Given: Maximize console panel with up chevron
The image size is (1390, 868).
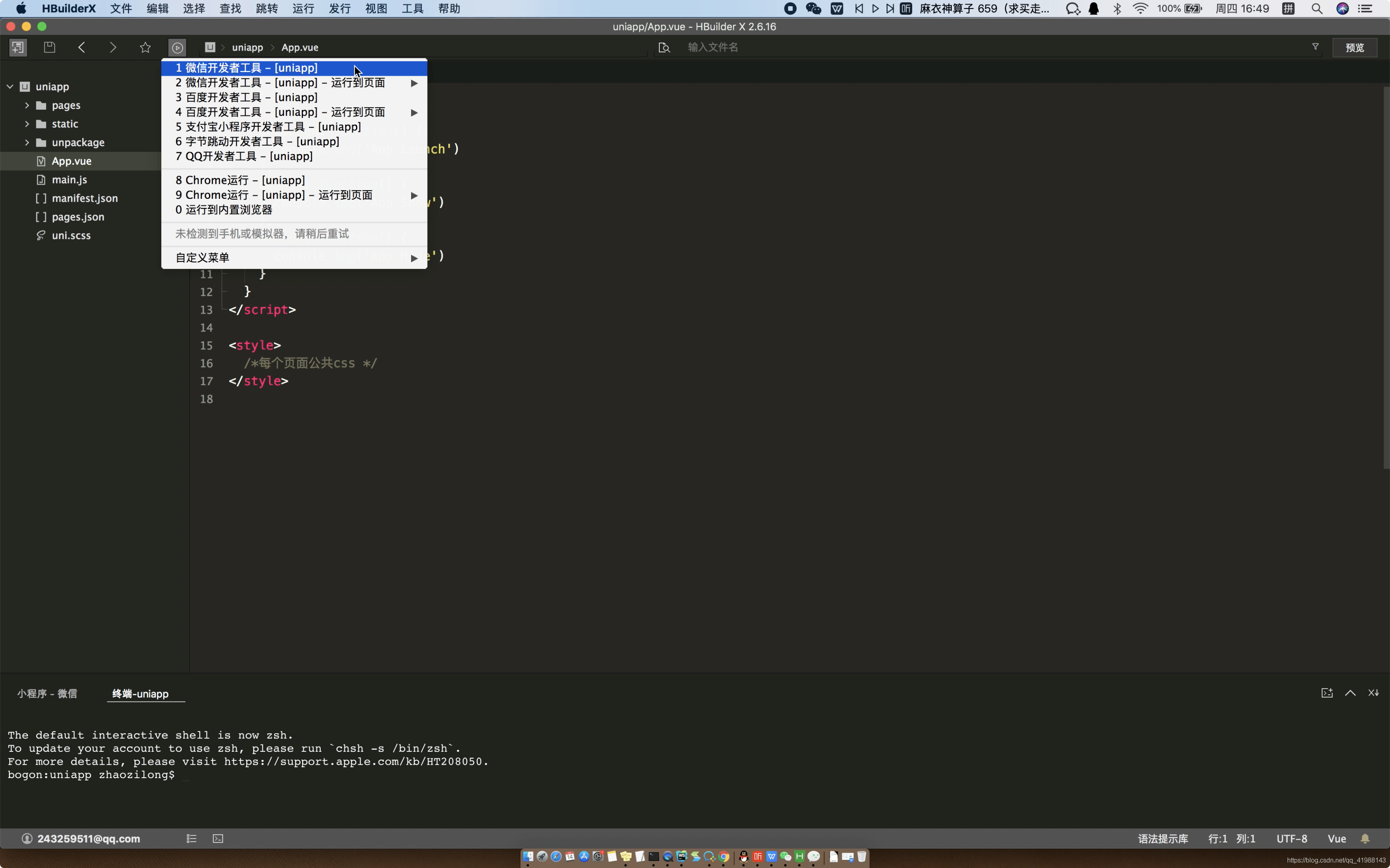Looking at the screenshot, I should point(1350,693).
